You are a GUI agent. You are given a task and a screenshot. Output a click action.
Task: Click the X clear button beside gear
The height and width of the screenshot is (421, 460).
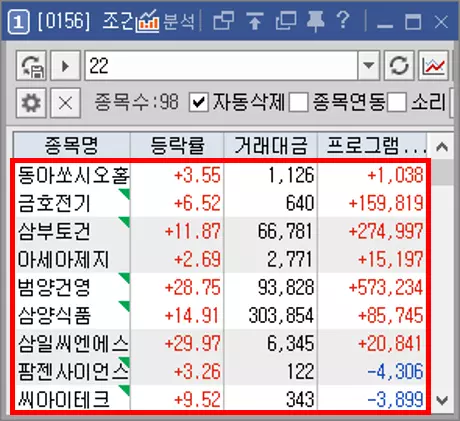[x=65, y=103]
